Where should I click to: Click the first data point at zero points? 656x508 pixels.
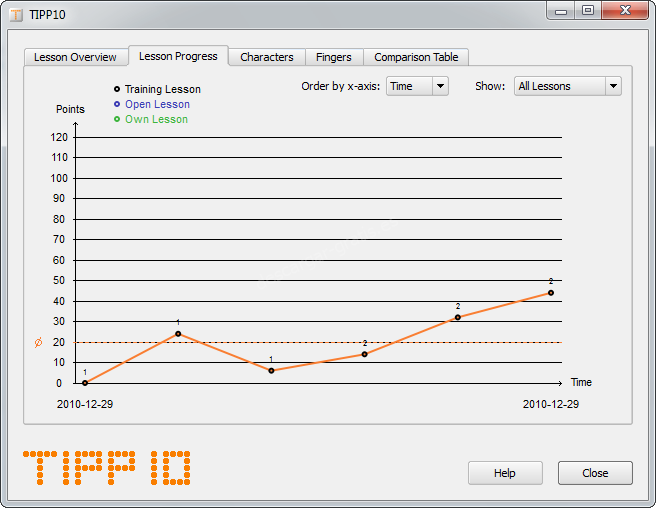85,383
